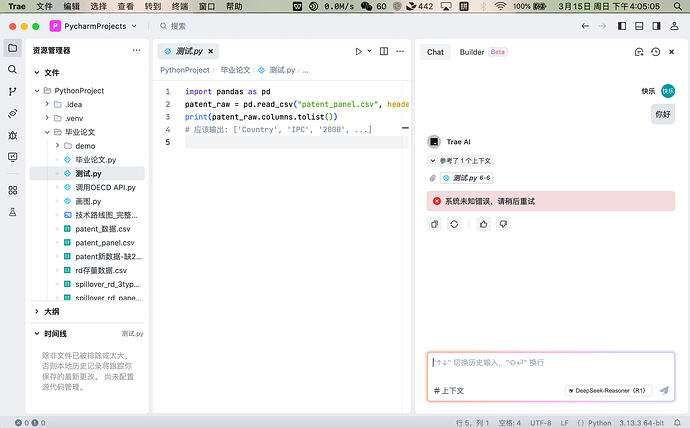
Task: Open editor more actions ellipsis
Action: 400,51
